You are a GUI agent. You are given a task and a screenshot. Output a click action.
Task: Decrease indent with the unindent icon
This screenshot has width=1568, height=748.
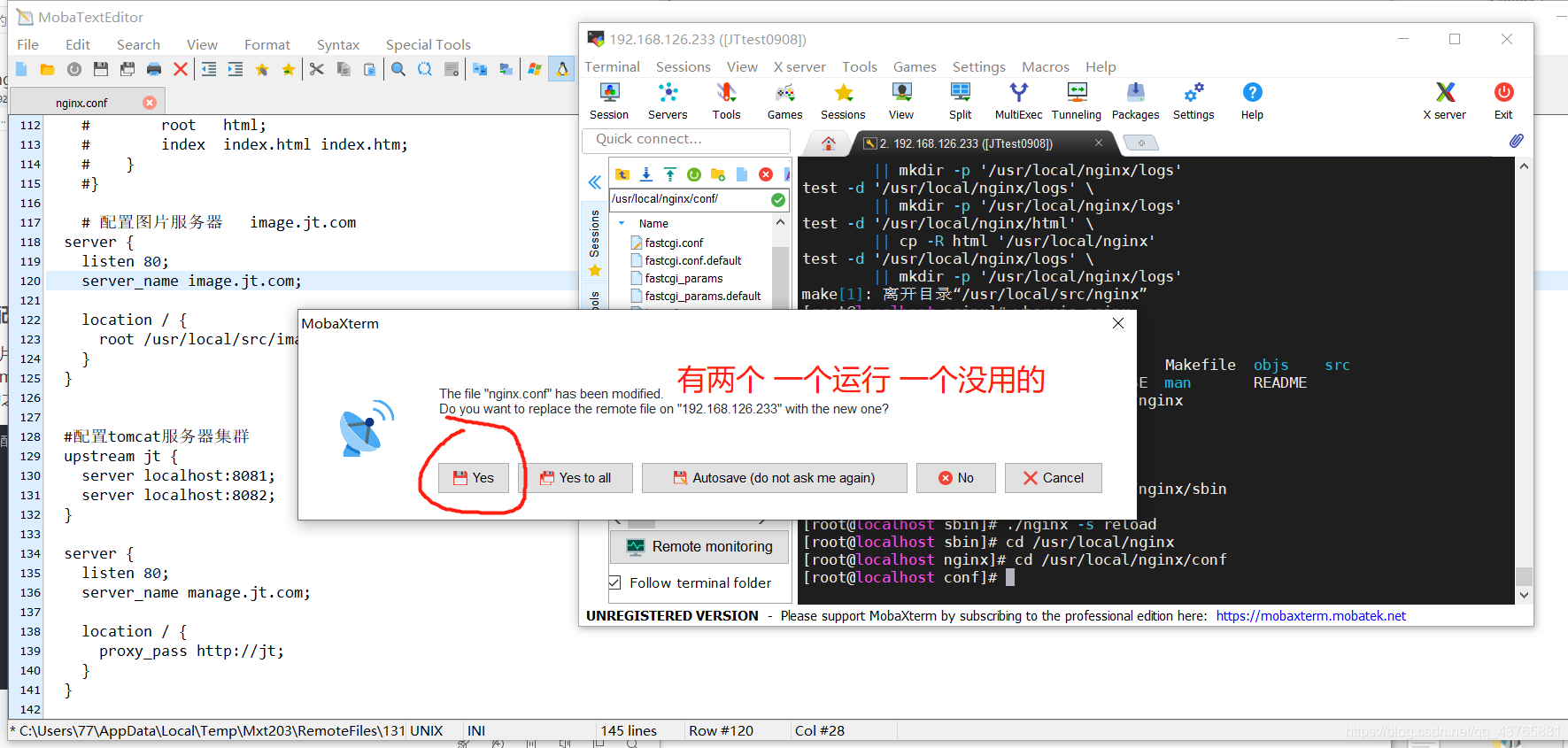[x=209, y=69]
